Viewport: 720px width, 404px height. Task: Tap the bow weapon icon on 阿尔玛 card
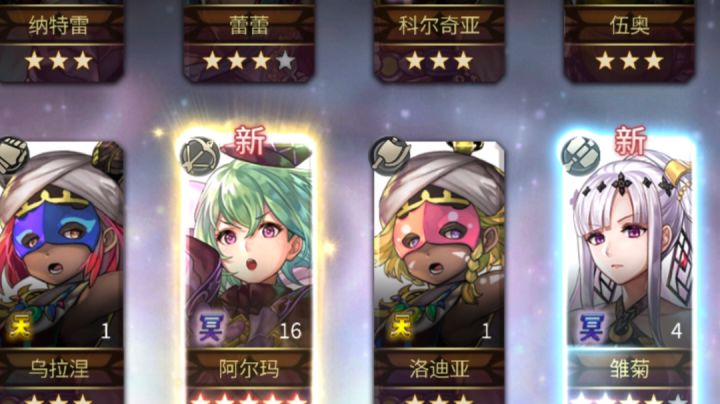(199, 157)
